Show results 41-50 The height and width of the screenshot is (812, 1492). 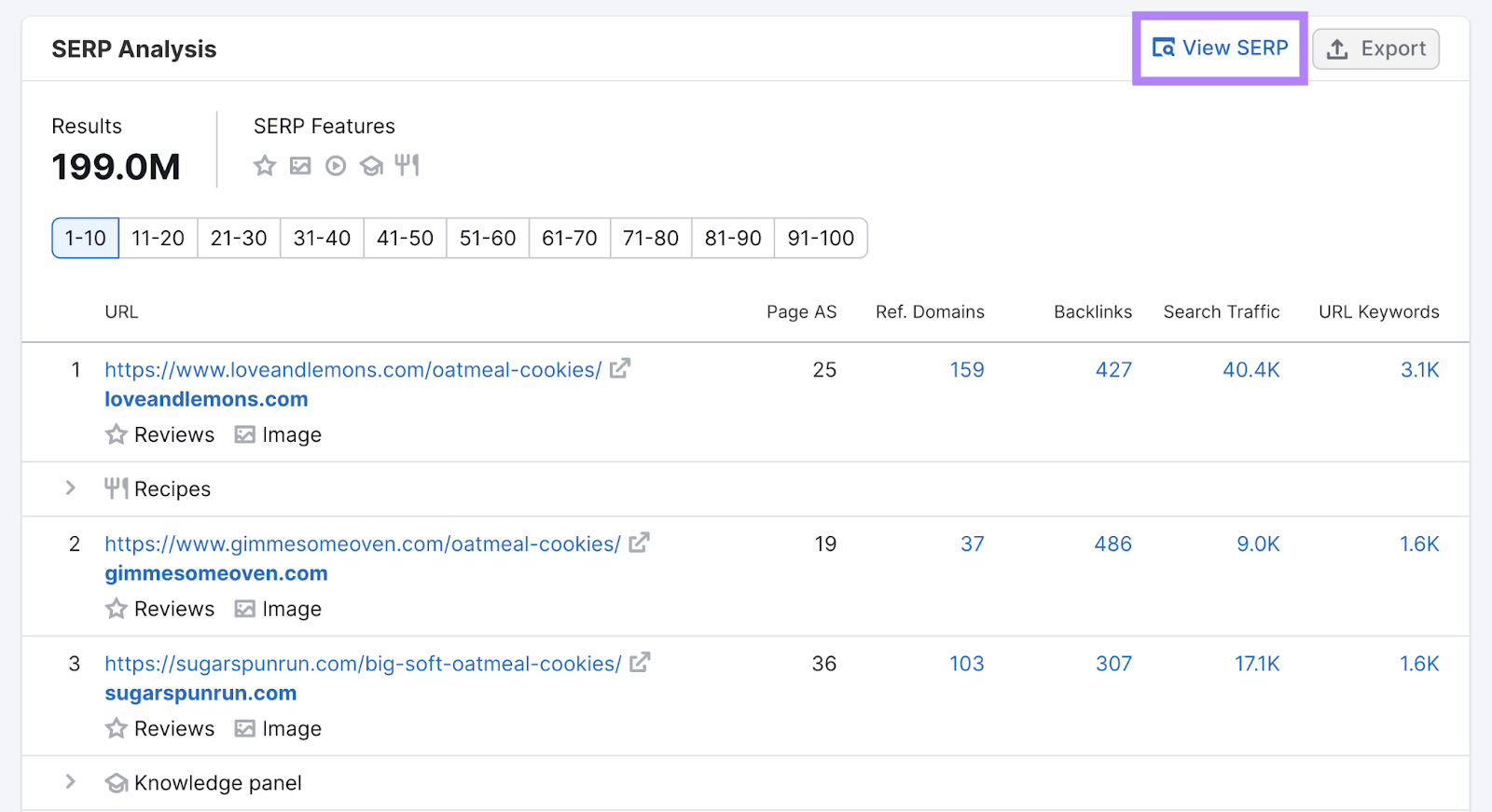(x=405, y=238)
